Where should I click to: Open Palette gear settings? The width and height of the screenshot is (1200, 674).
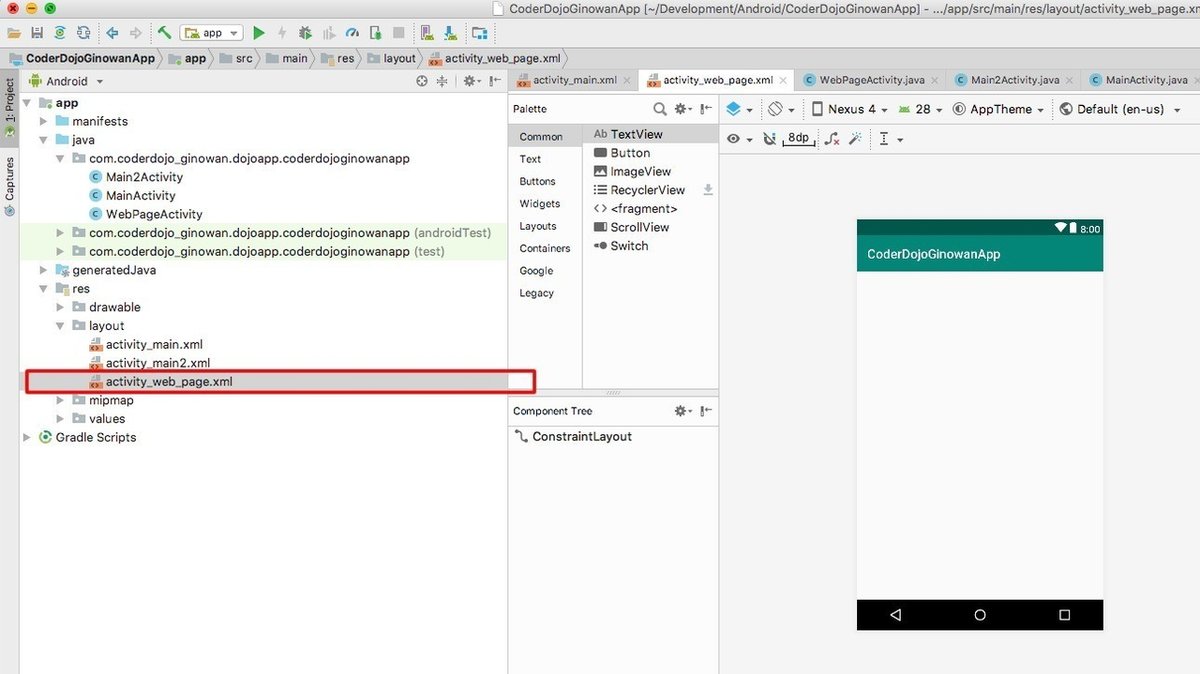683,109
